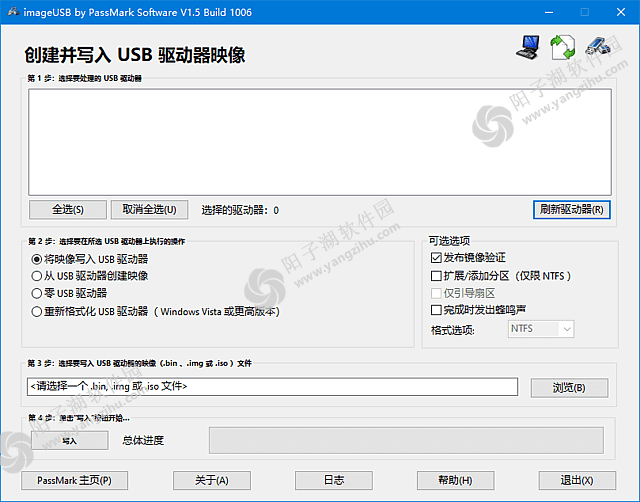Click the green refresh arrows document icon
Screen dimensions: 640x502
click(x=563, y=47)
